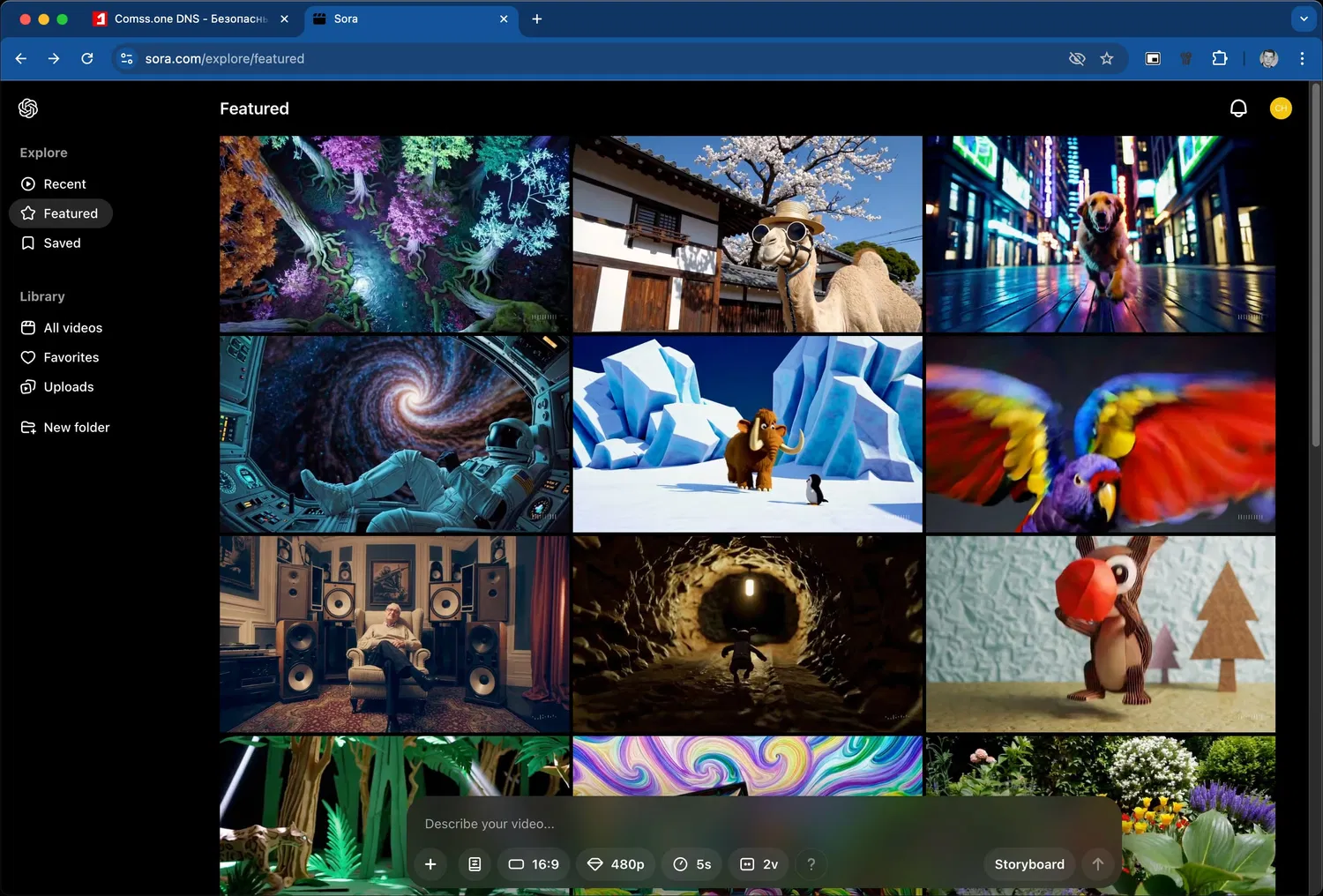The width and height of the screenshot is (1323, 896).
Task: Open the Storyboard editor
Action: click(x=1028, y=864)
